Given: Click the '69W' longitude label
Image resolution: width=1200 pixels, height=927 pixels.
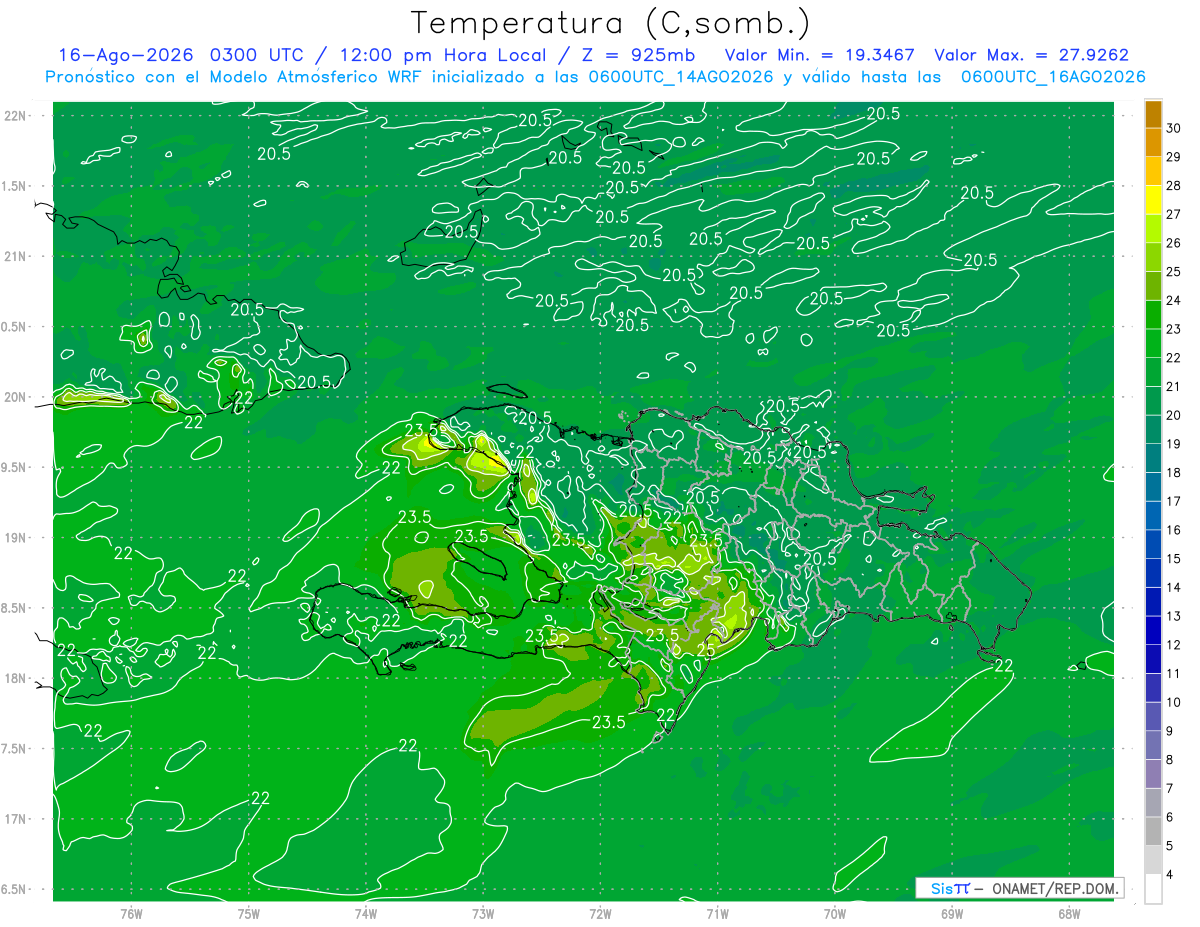Looking at the screenshot, I should click(952, 913).
